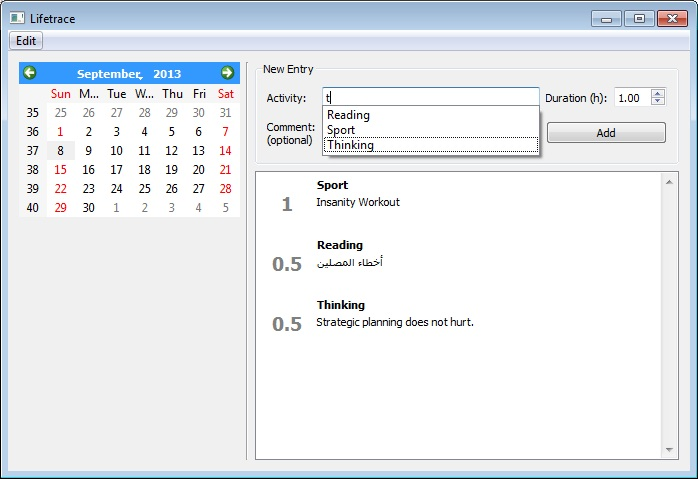Click the Lifetrace app icon in title bar
The width and height of the screenshot is (698, 479).
tap(17, 18)
